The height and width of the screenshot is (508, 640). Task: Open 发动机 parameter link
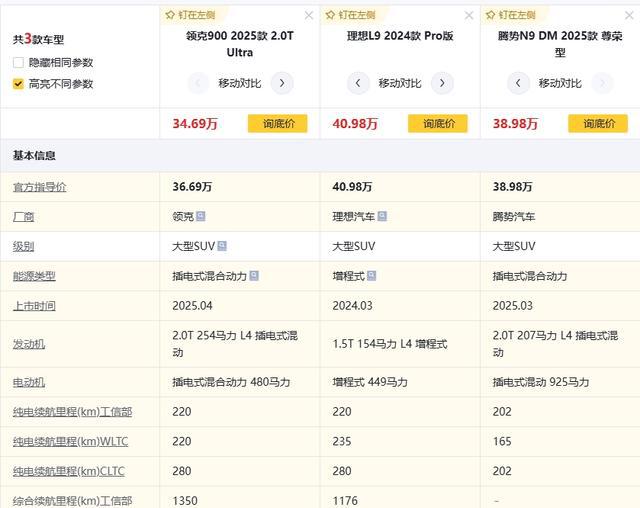[x=29, y=344]
